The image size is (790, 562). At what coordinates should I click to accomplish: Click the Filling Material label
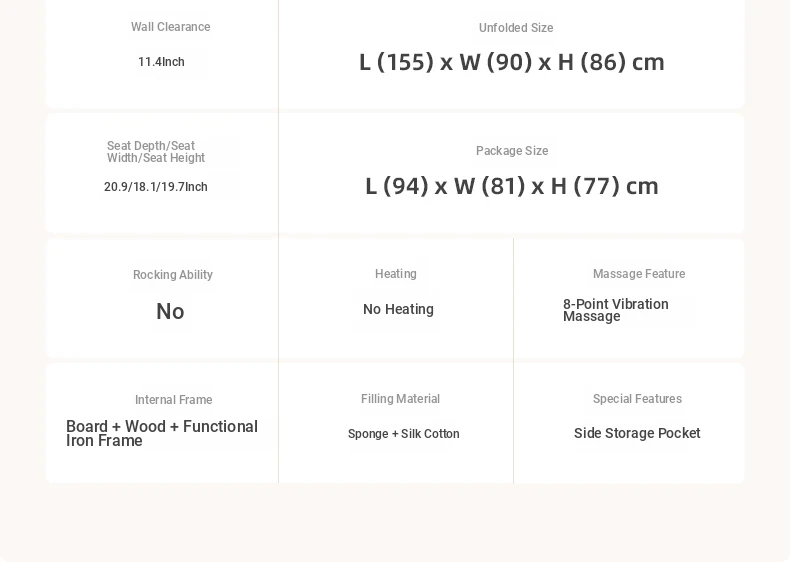pyautogui.click(x=400, y=399)
